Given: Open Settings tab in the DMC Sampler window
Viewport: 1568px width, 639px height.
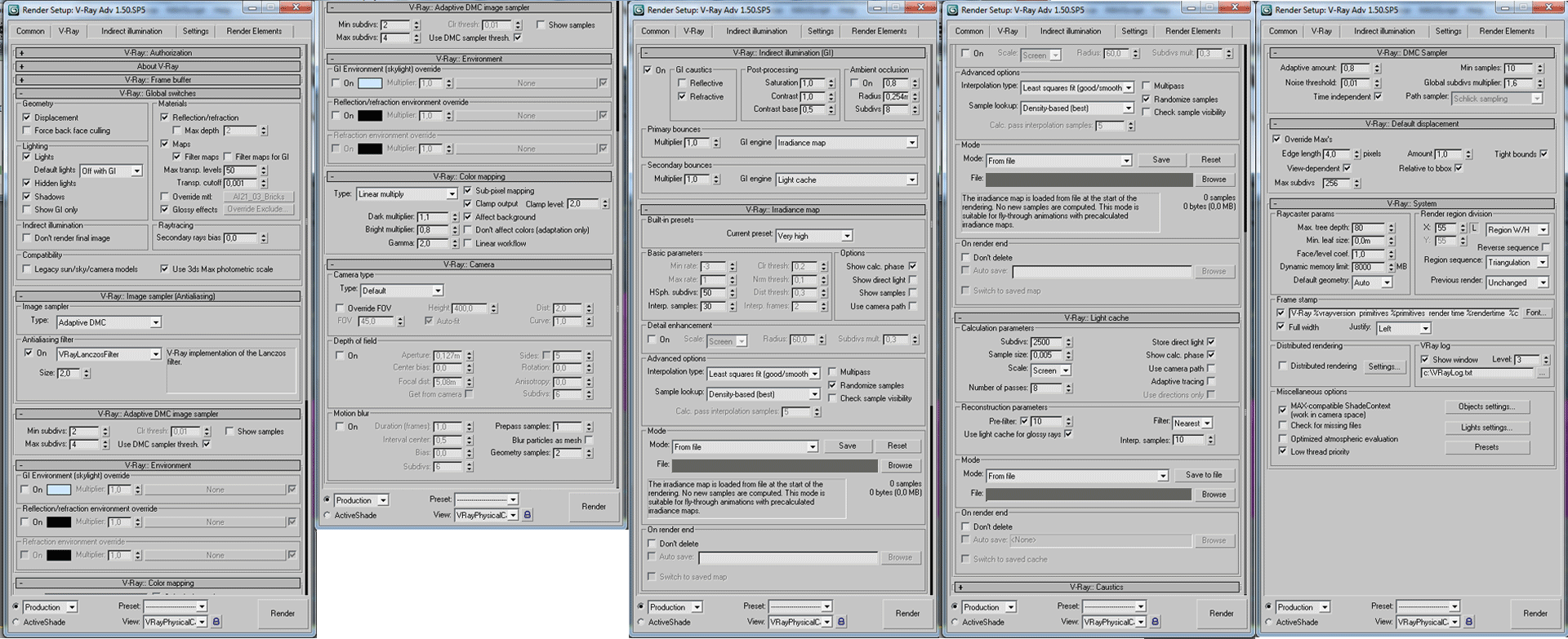Looking at the screenshot, I should [x=1448, y=31].
